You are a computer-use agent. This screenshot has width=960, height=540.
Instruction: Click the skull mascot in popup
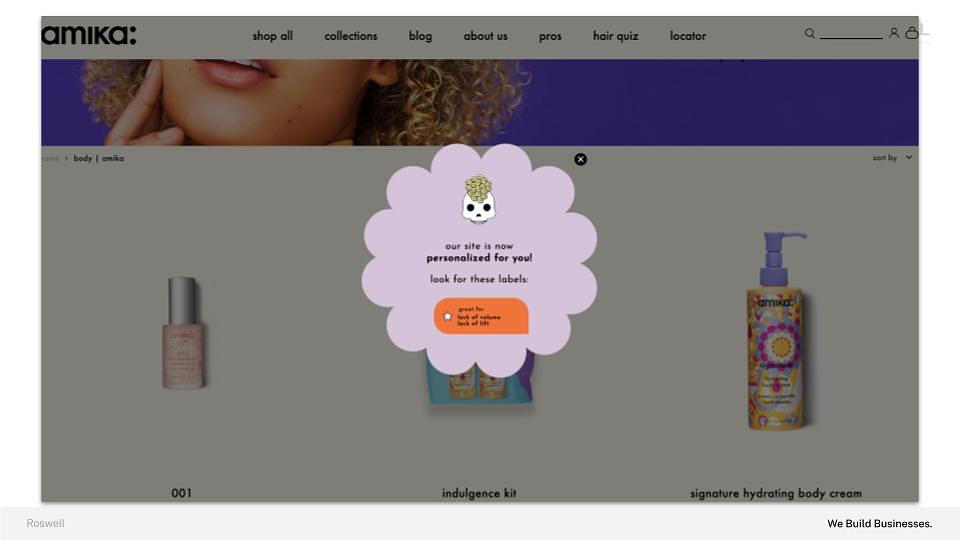(x=478, y=199)
